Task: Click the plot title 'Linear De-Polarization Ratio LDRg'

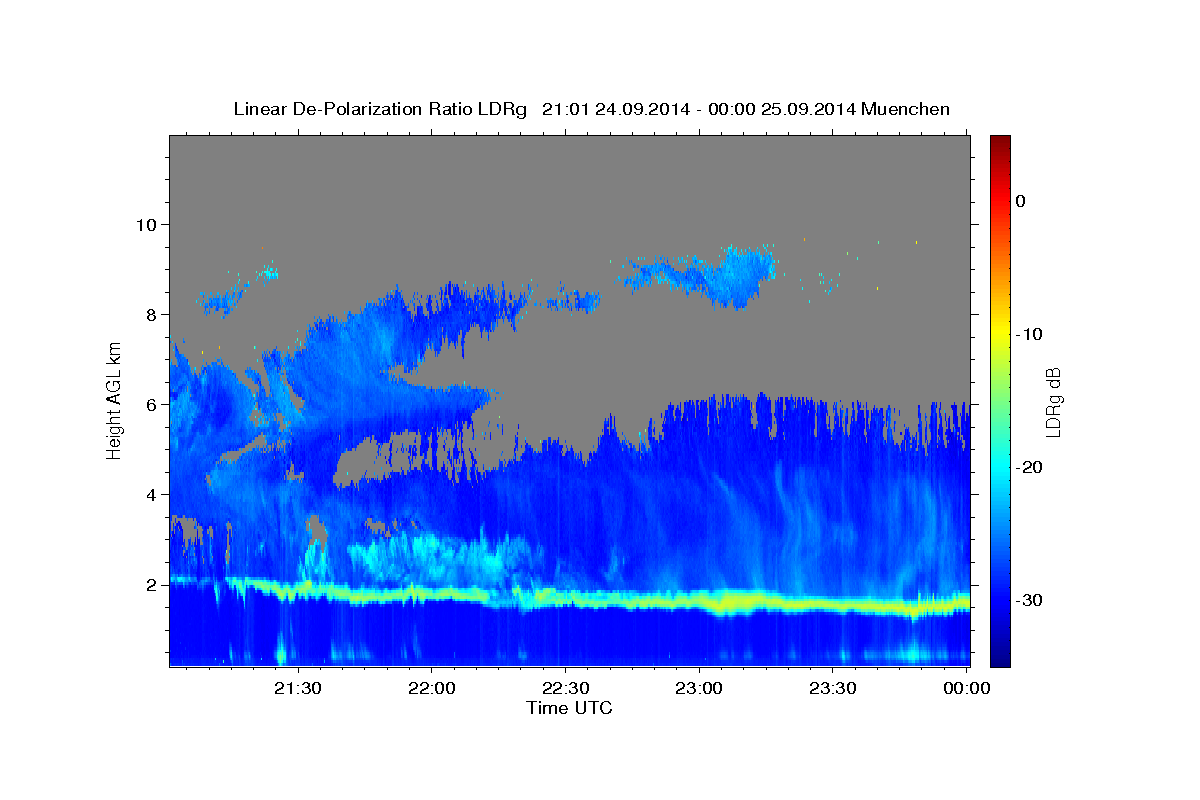Action: tap(379, 109)
